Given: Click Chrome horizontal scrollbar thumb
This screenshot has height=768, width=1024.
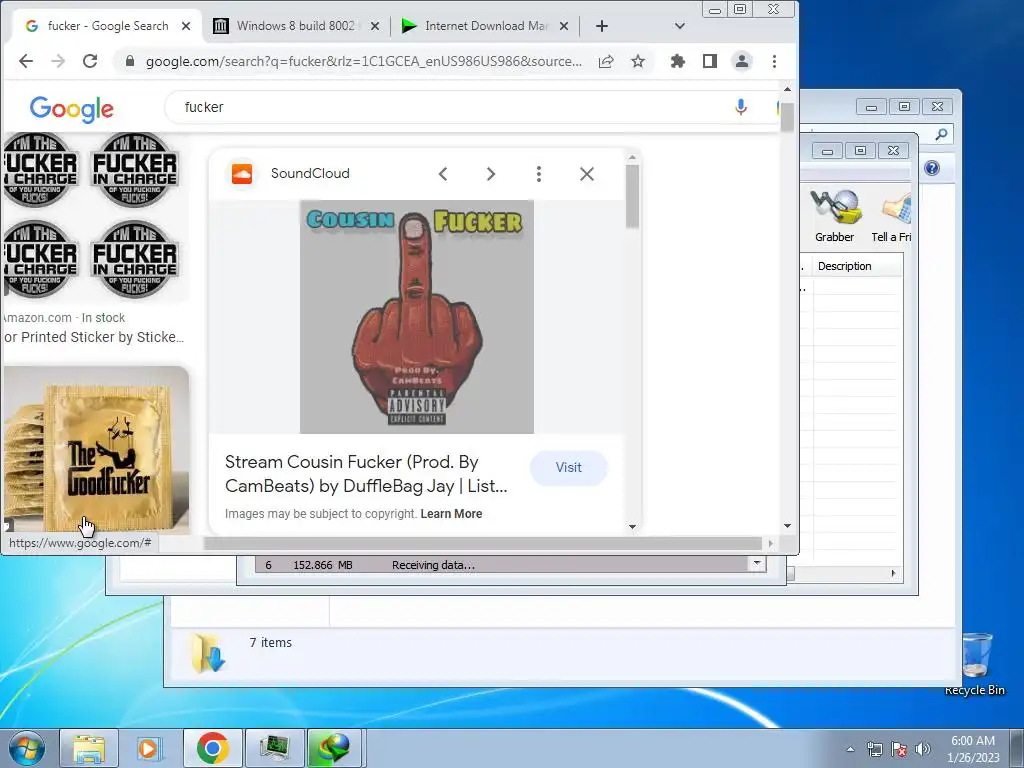Looking at the screenshot, I should point(483,543).
